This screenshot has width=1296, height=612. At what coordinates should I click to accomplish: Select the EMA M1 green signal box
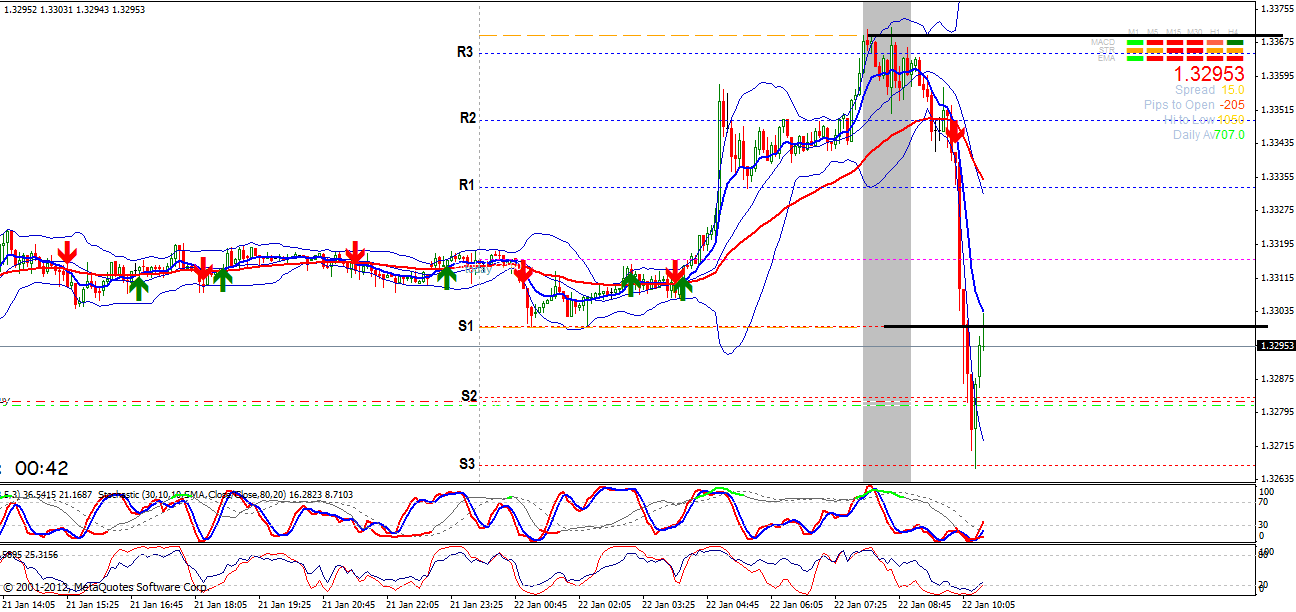(1135, 58)
